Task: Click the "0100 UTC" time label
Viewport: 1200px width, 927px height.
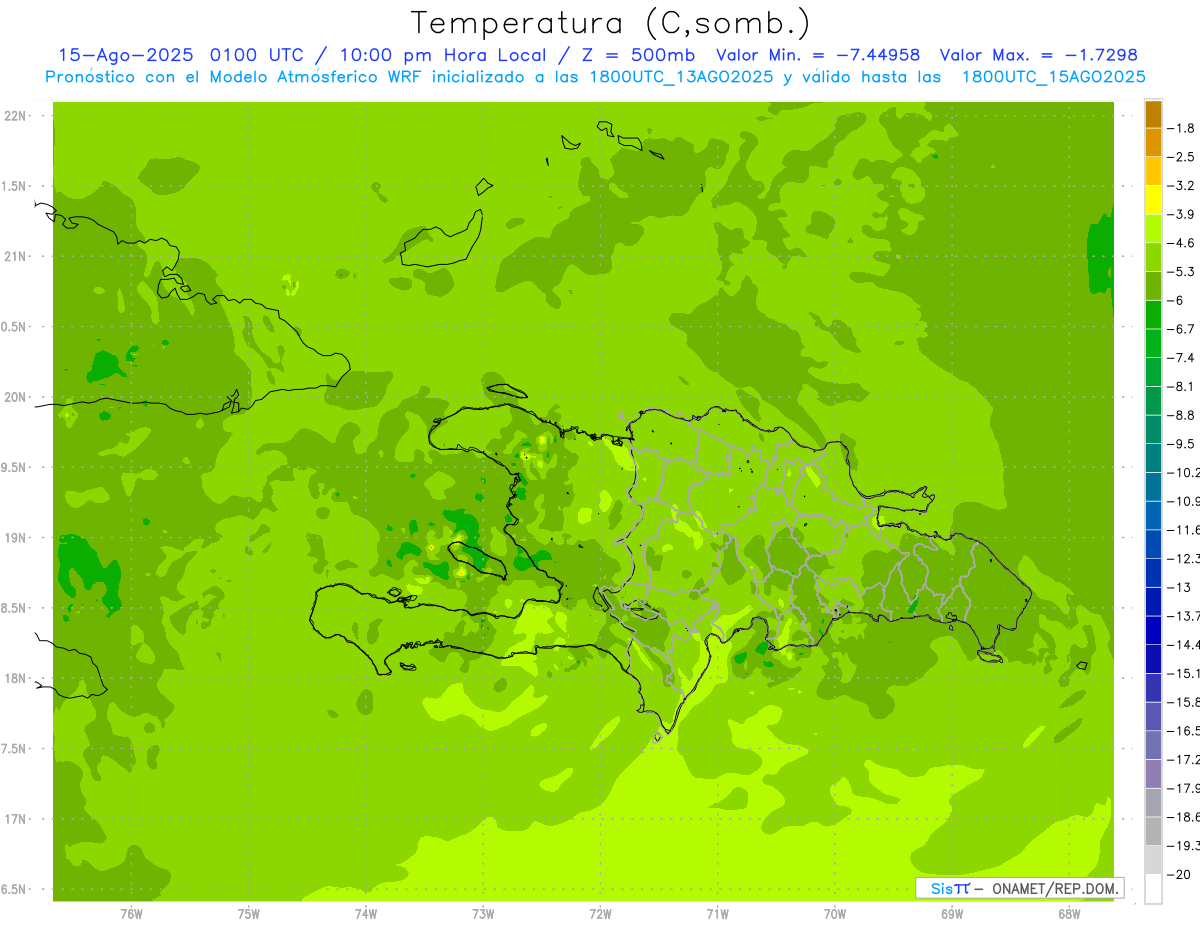Action: 256,56
